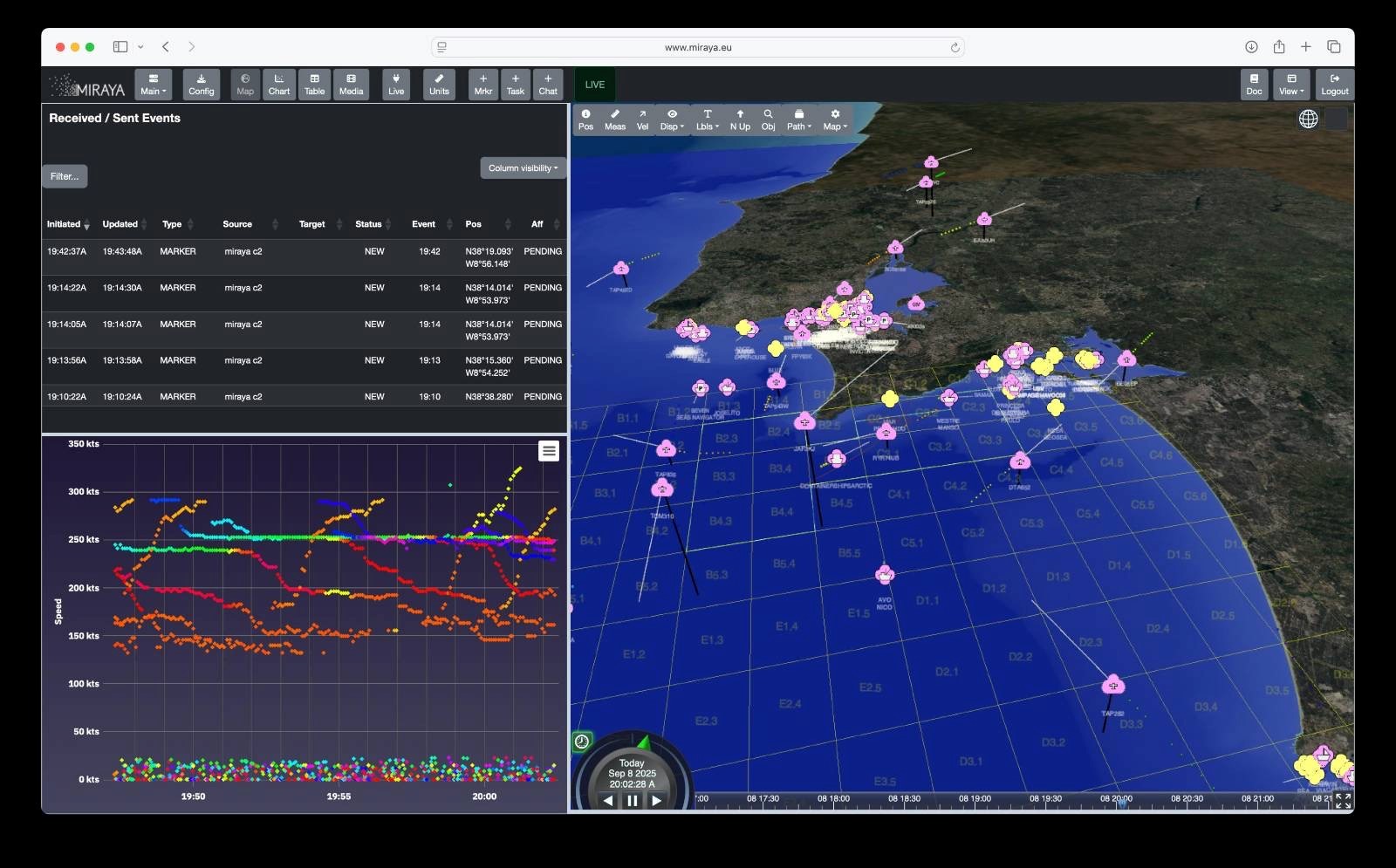Click the browser share icon
The image size is (1396, 868).
(x=1279, y=47)
